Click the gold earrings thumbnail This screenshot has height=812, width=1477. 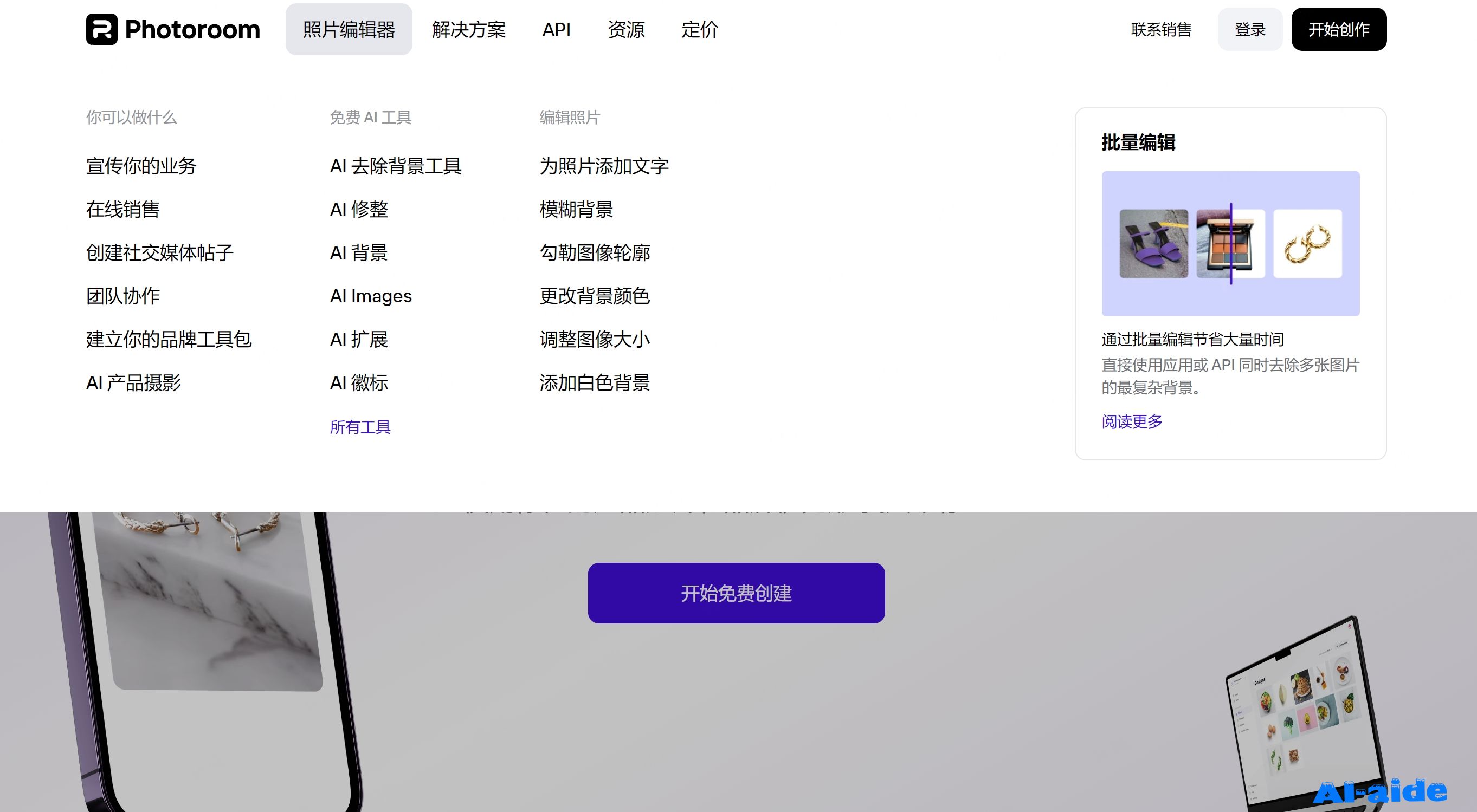[x=1308, y=244]
